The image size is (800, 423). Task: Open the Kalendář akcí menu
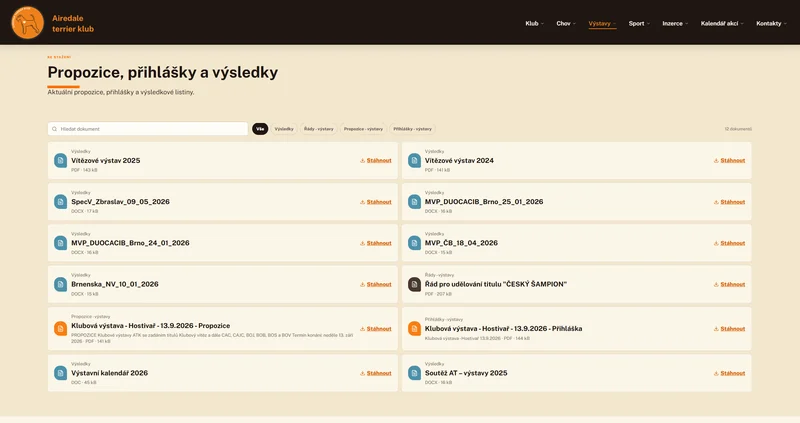[722, 23]
